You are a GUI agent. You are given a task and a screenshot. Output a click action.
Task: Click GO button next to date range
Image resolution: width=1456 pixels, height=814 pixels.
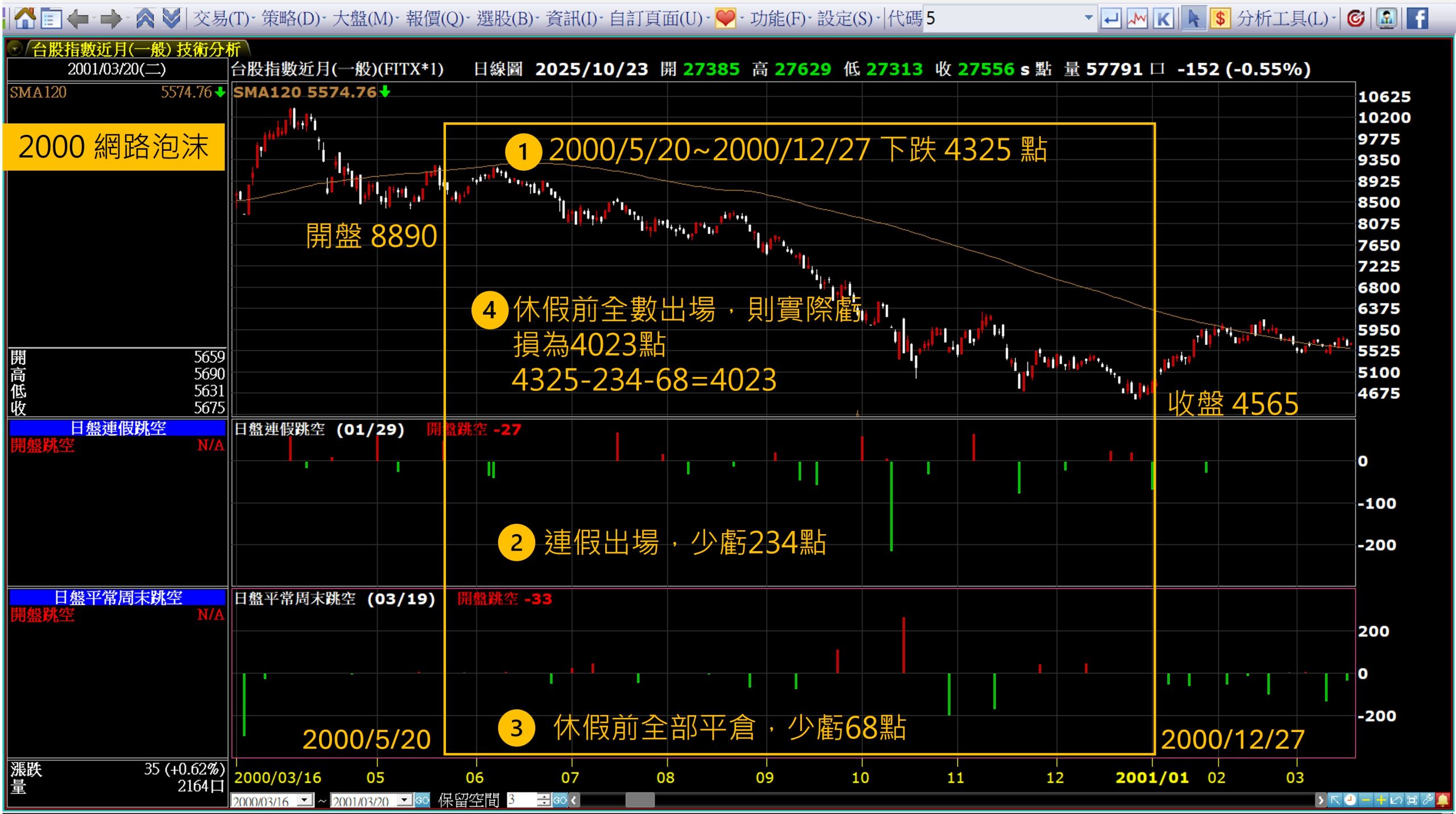pos(422,800)
